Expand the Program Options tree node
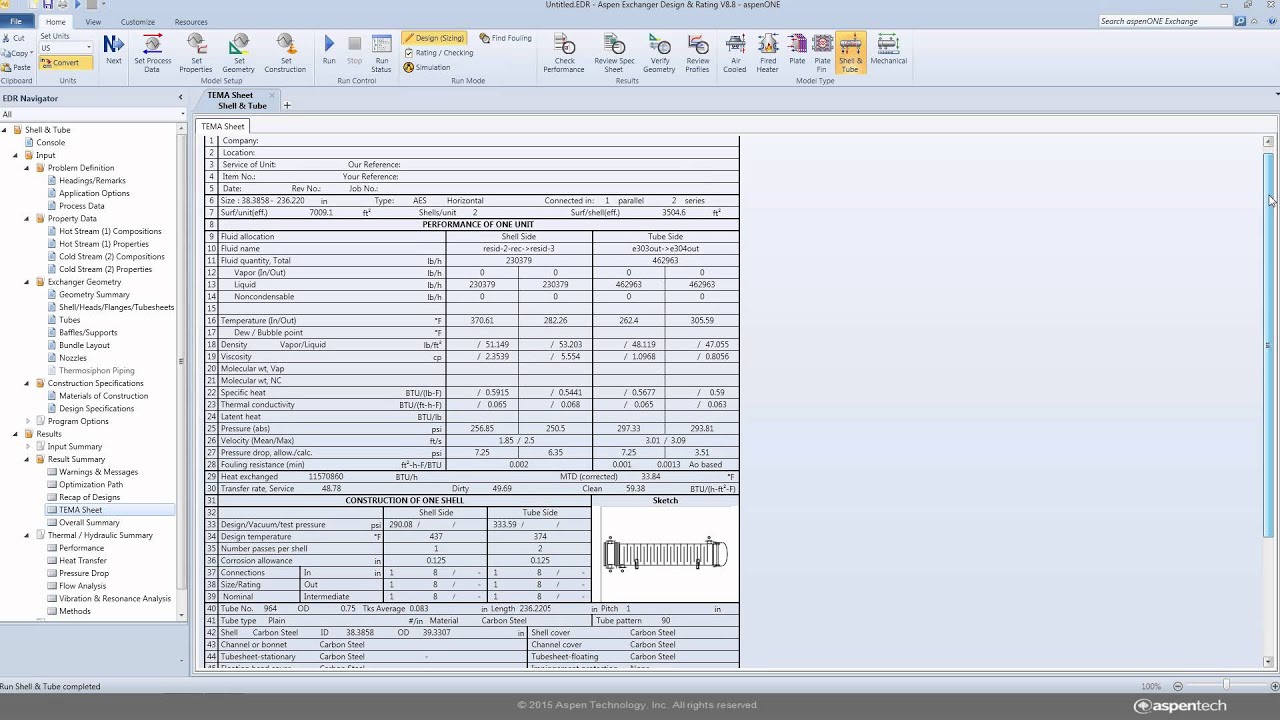The width and height of the screenshot is (1280, 720). click(x=28, y=421)
